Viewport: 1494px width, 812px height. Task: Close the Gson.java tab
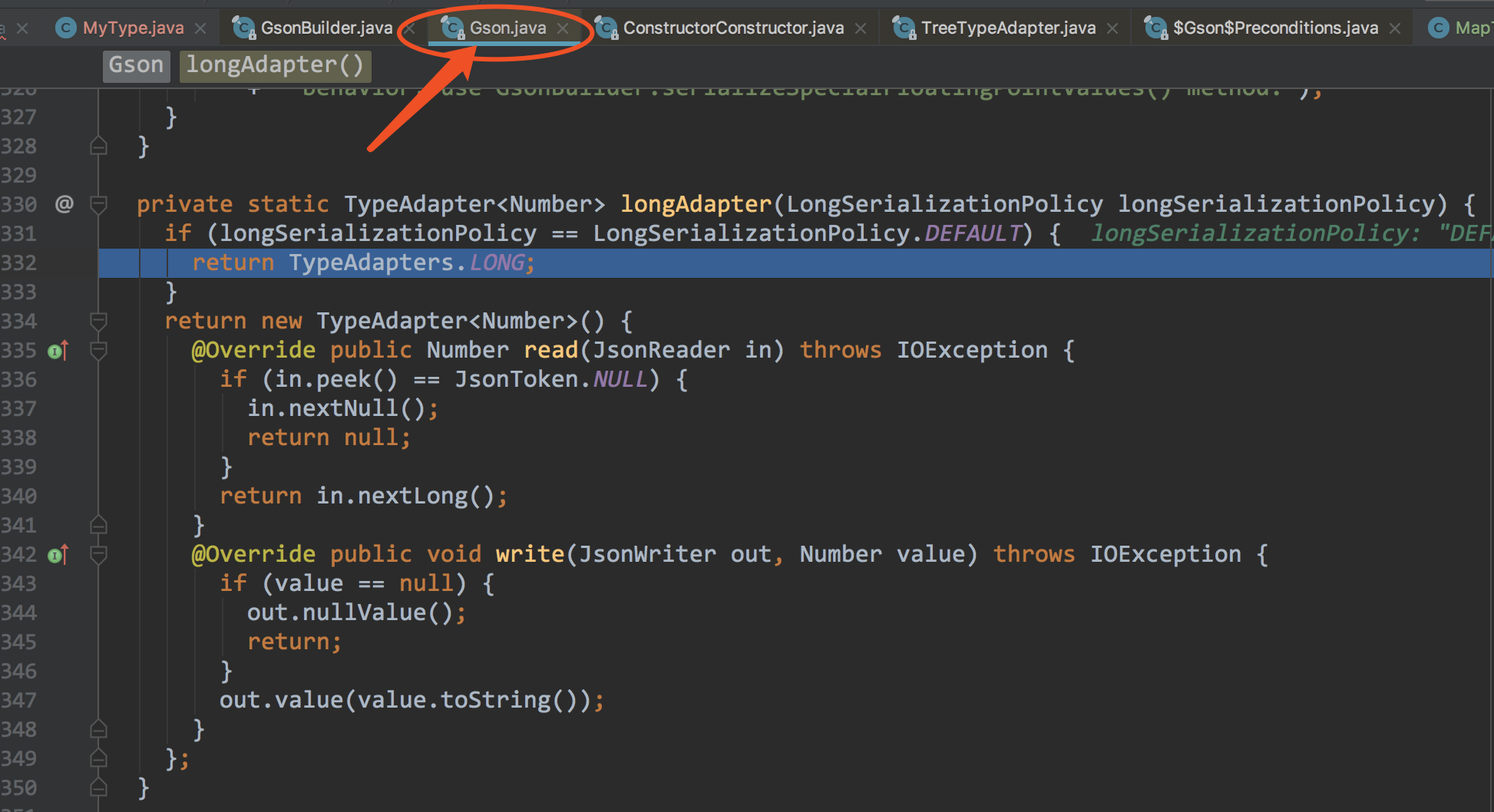(x=563, y=28)
